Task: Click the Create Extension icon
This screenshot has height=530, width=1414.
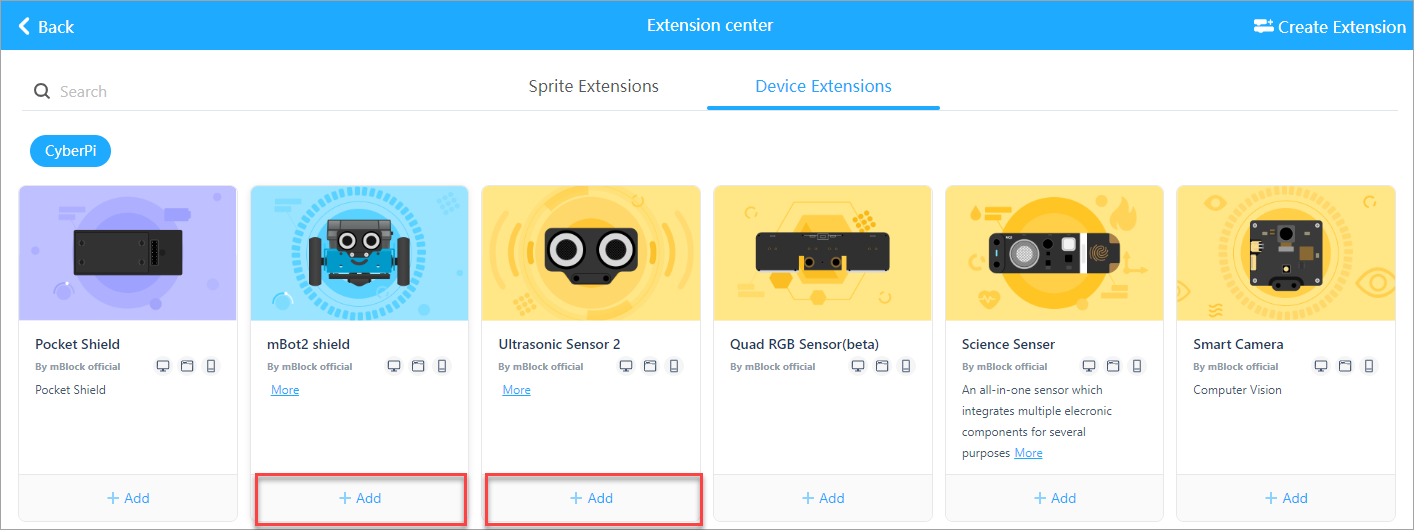Action: point(1263,26)
